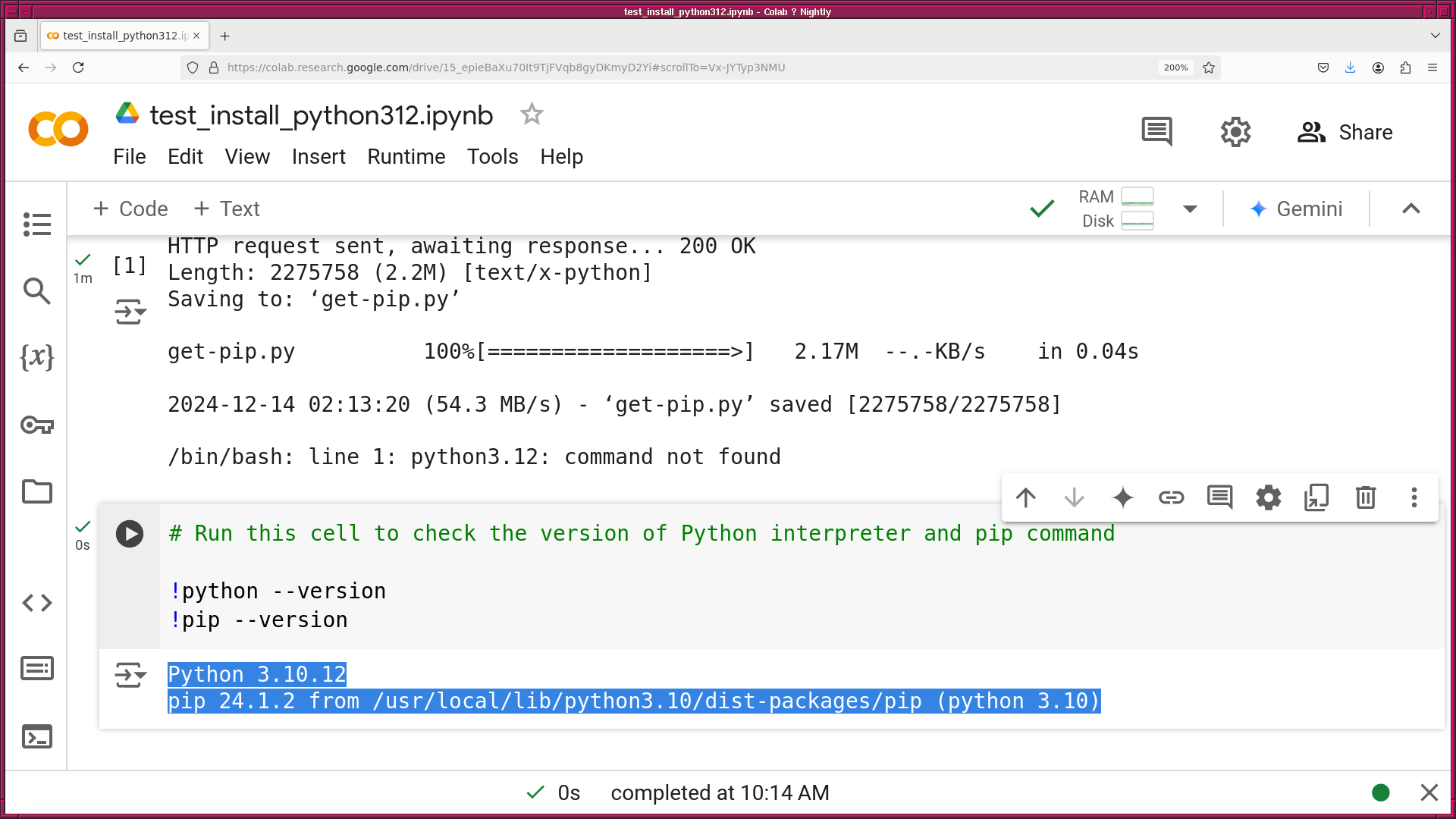
Task: Open Find and replace panel
Action: coord(36,290)
